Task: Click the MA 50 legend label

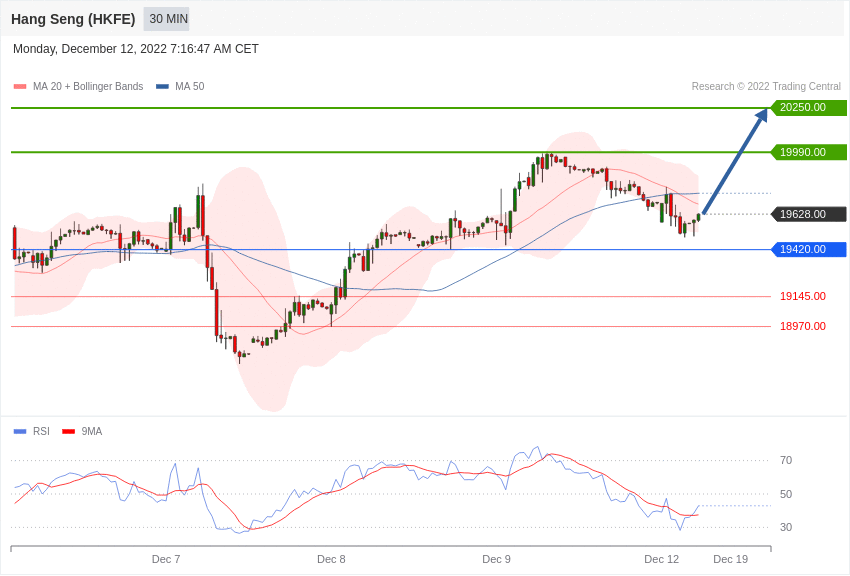Action: [190, 86]
